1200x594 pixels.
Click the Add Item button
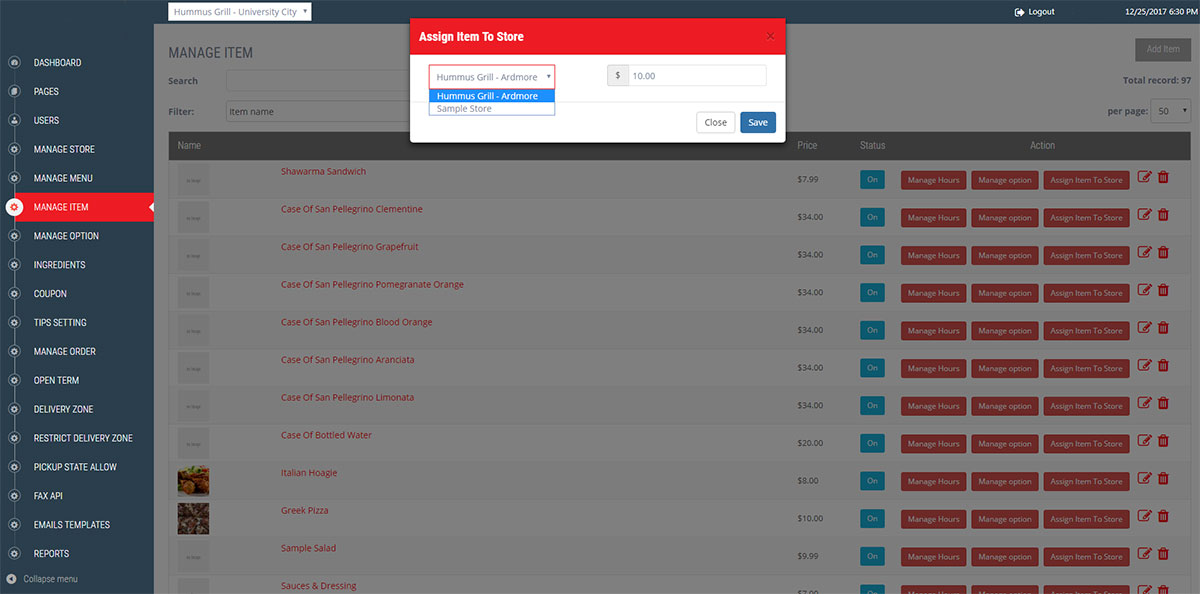click(1163, 49)
